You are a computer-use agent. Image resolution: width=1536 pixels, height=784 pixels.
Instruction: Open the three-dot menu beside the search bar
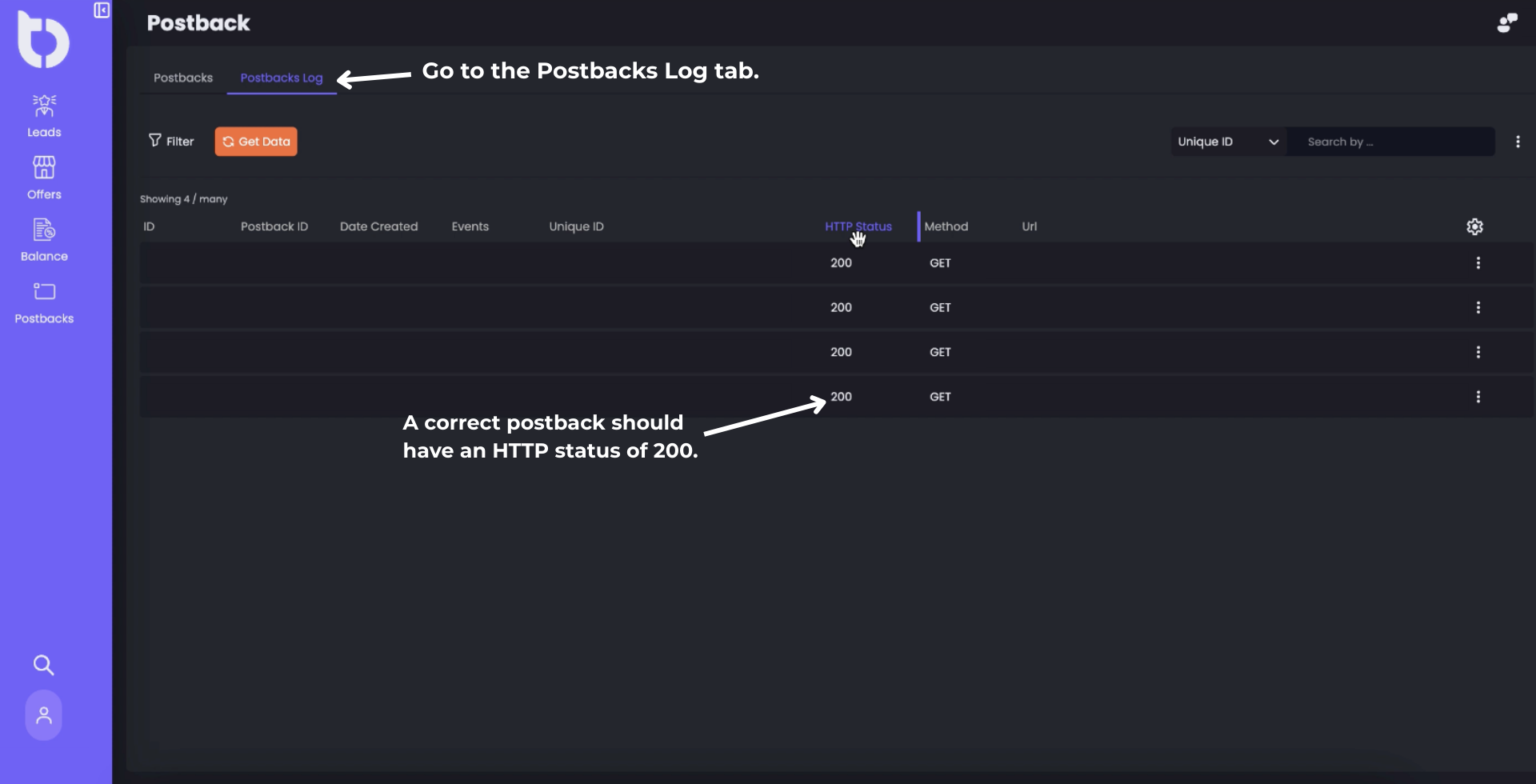pos(1518,141)
